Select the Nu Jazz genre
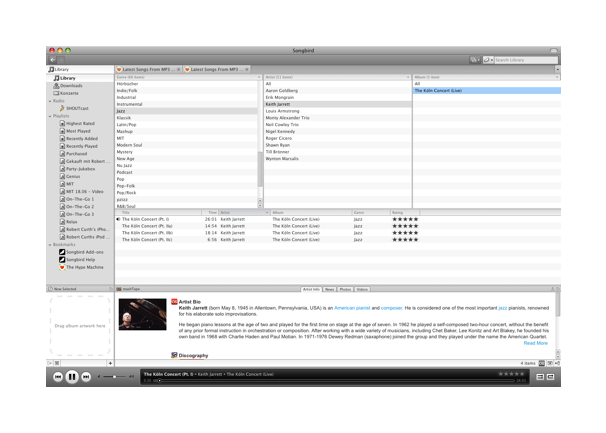 [x=186, y=165]
